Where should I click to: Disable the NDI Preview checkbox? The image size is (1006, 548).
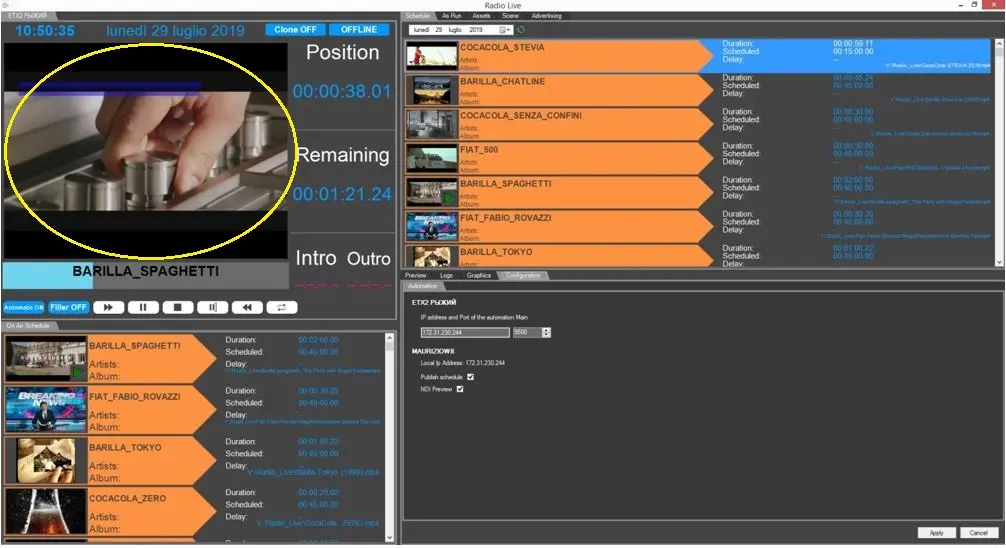pyautogui.click(x=460, y=389)
